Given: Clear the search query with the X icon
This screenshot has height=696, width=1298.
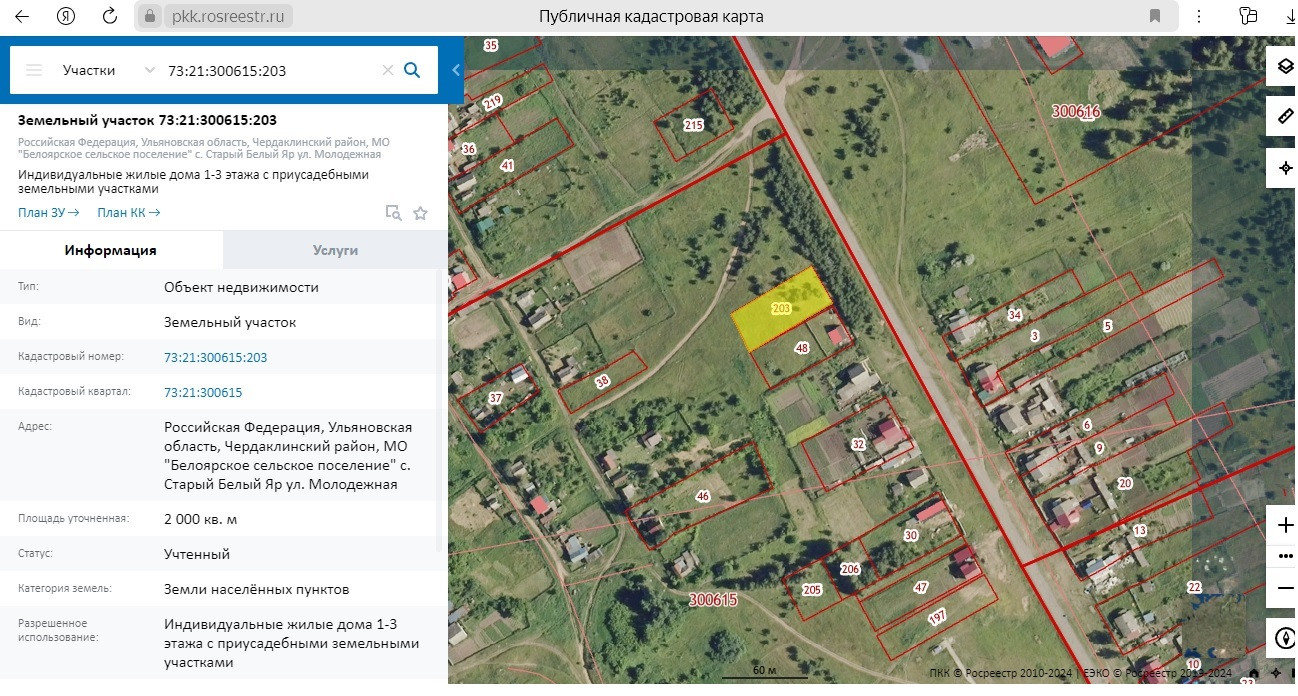Looking at the screenshot, I should (388, 70).
